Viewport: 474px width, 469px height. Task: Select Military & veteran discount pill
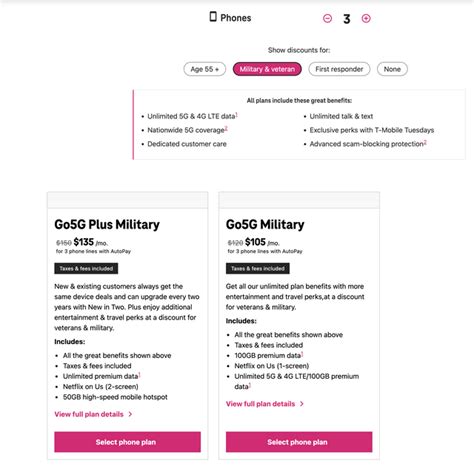pos(267,69)
